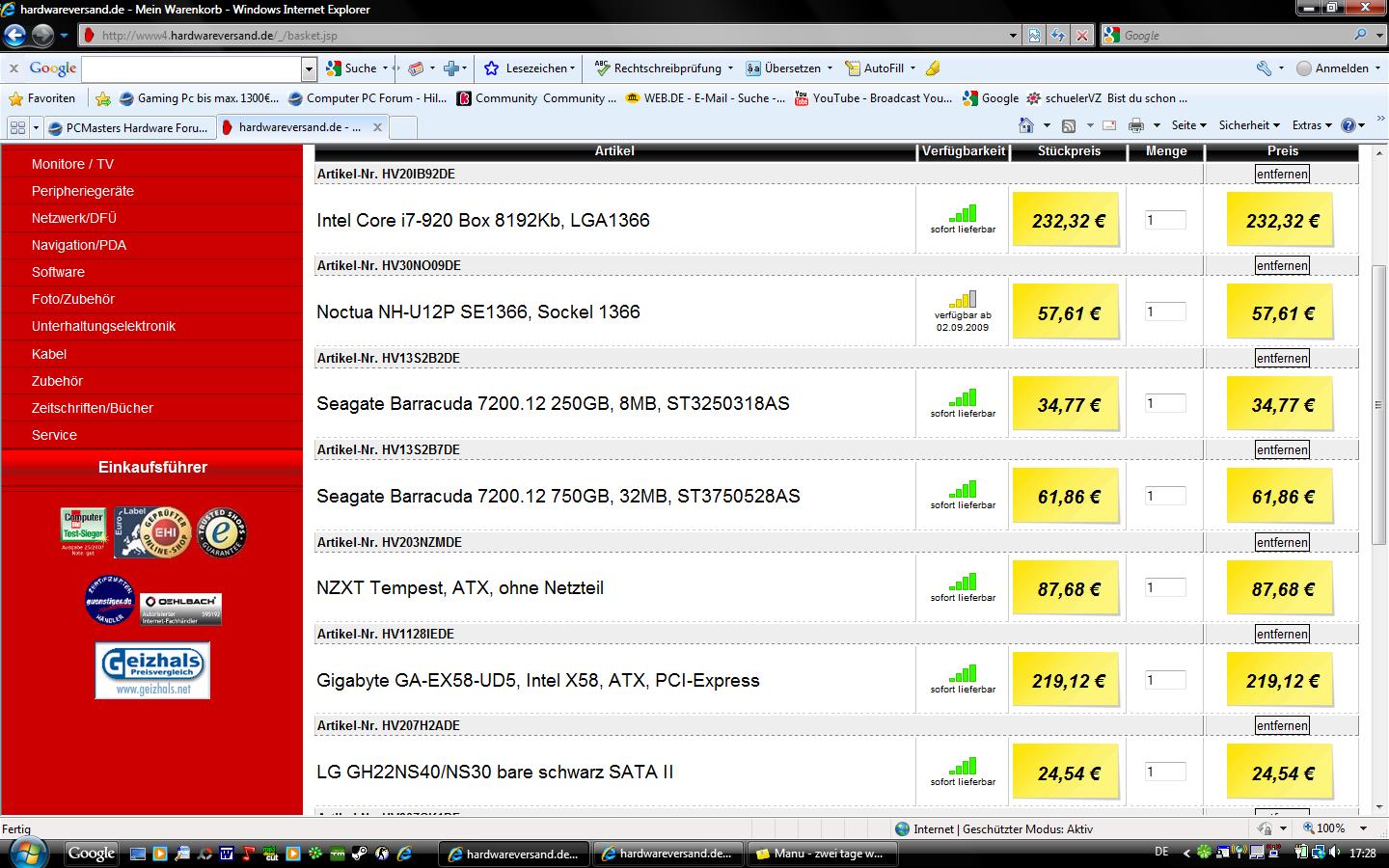Viewport: 1389px width, 868px height.
Task: Open the Zeitschriften/Bücher category
Action: [x=93, y=408]
